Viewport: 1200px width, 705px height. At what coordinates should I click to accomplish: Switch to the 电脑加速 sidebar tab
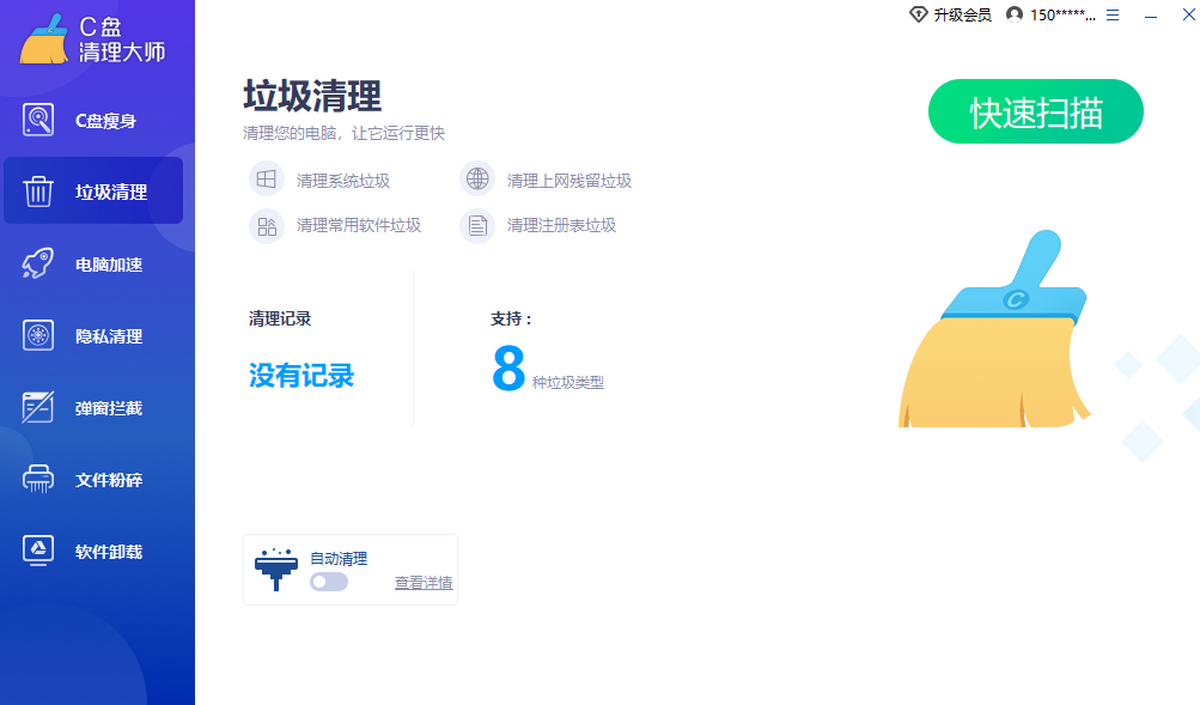(x=109, y=264)
